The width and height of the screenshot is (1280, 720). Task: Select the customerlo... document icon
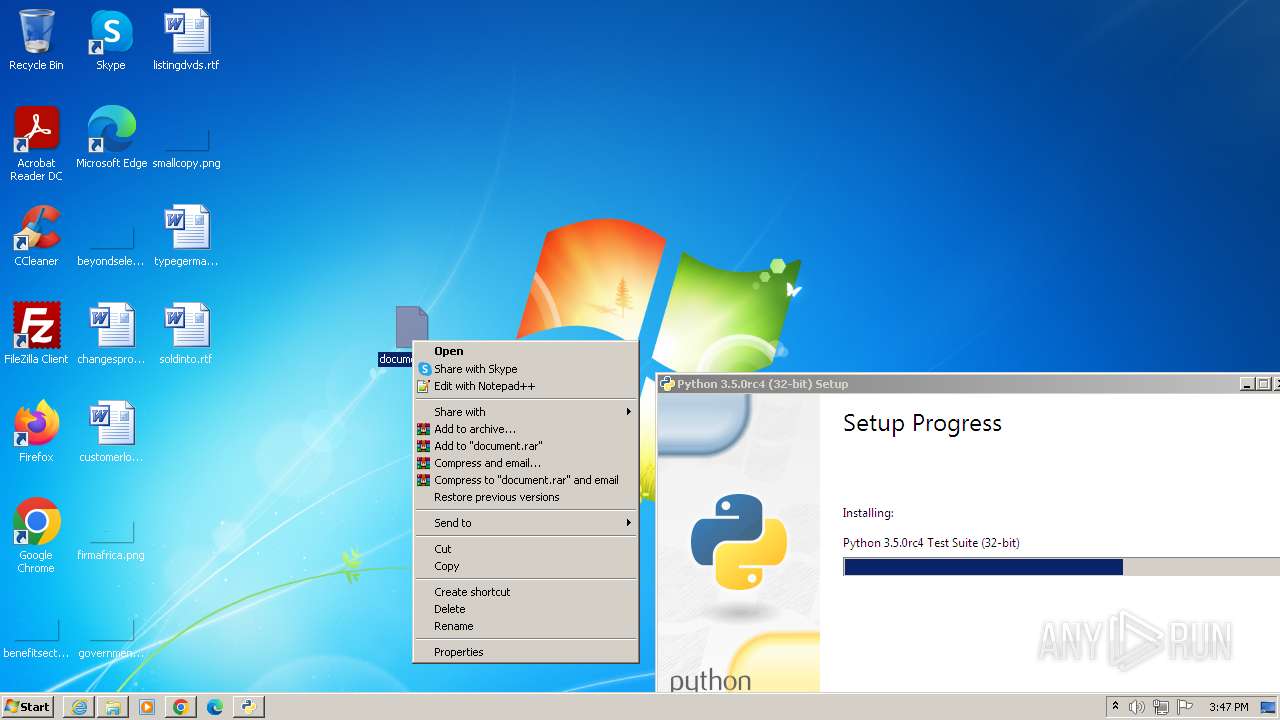click(x=111, y=432)
